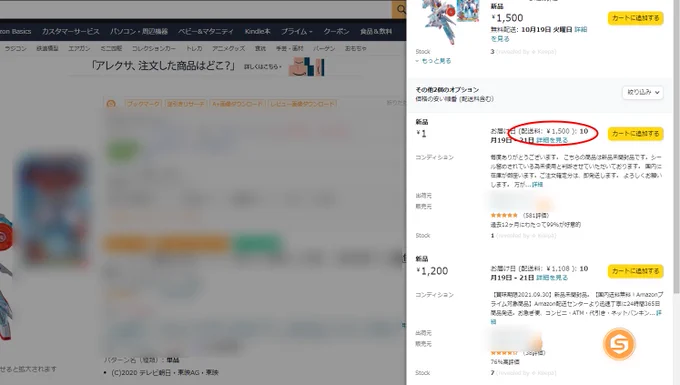The height and width of the screenshot is (385, 680).
Task: Add the ¥1 offer to cart
Action: (x=635, y=134)
